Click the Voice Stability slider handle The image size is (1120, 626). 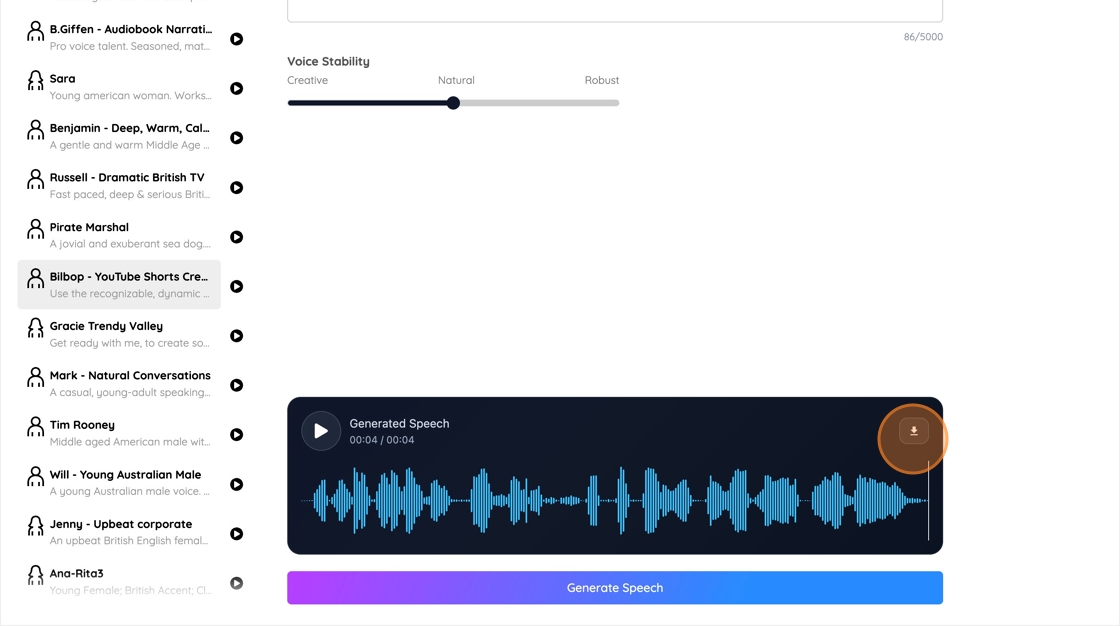pos(453,103)
